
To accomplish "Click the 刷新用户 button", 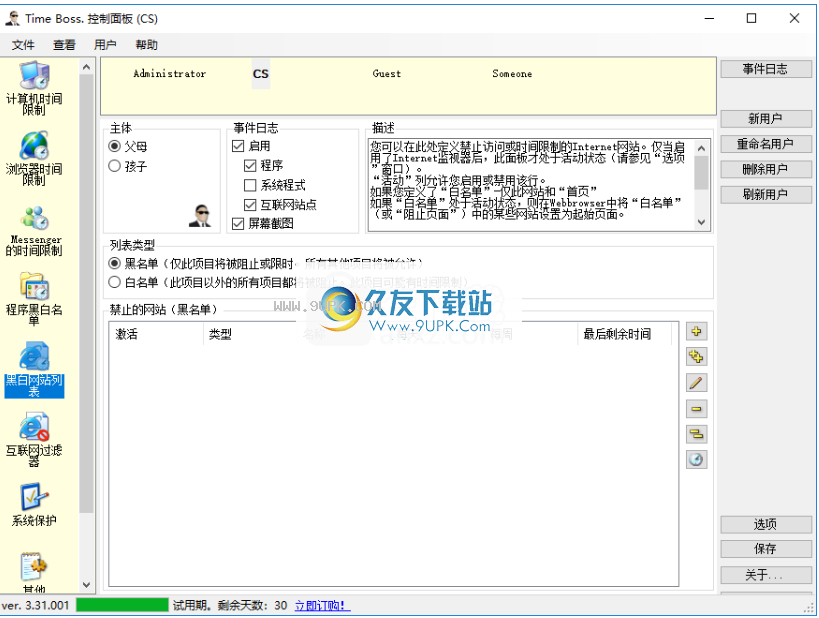I will tap(766, 195).
